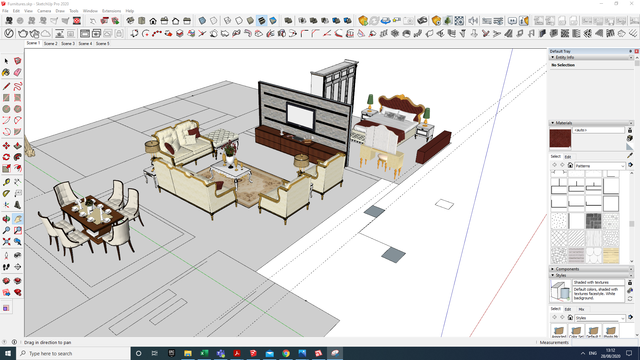Open the Patterns material library dropdown
This screenshot has height=360, width=640.
pyautogui.click(x=600, y=166)
